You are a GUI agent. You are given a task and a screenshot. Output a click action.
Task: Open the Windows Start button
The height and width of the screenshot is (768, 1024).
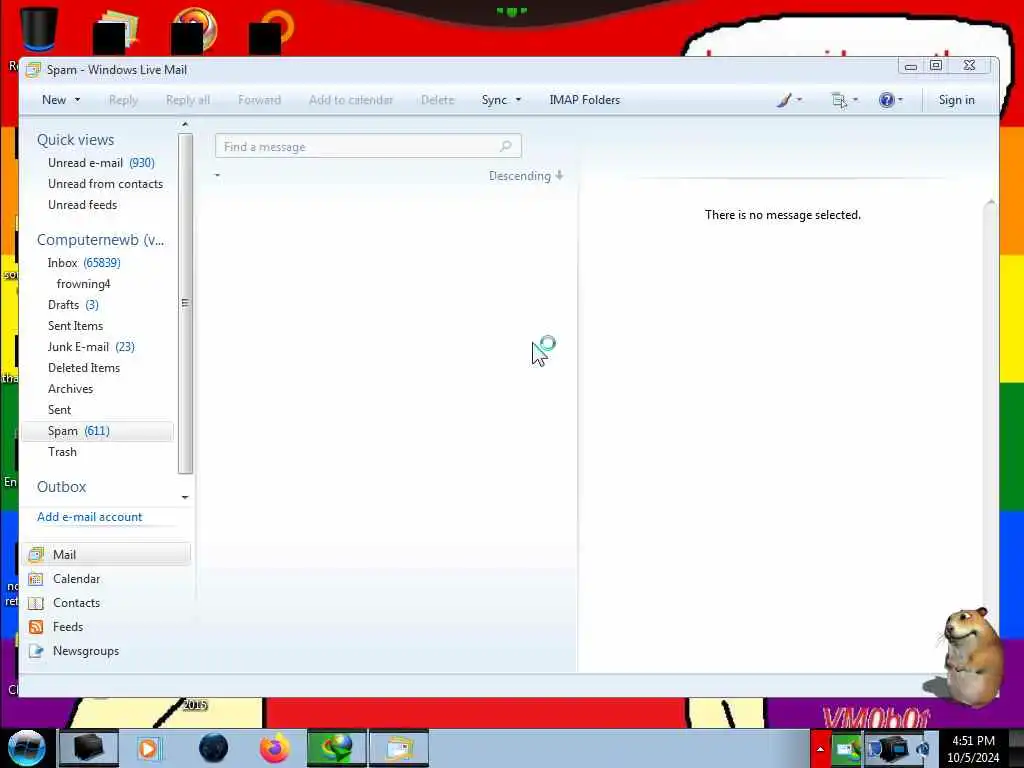click(26, 748)
